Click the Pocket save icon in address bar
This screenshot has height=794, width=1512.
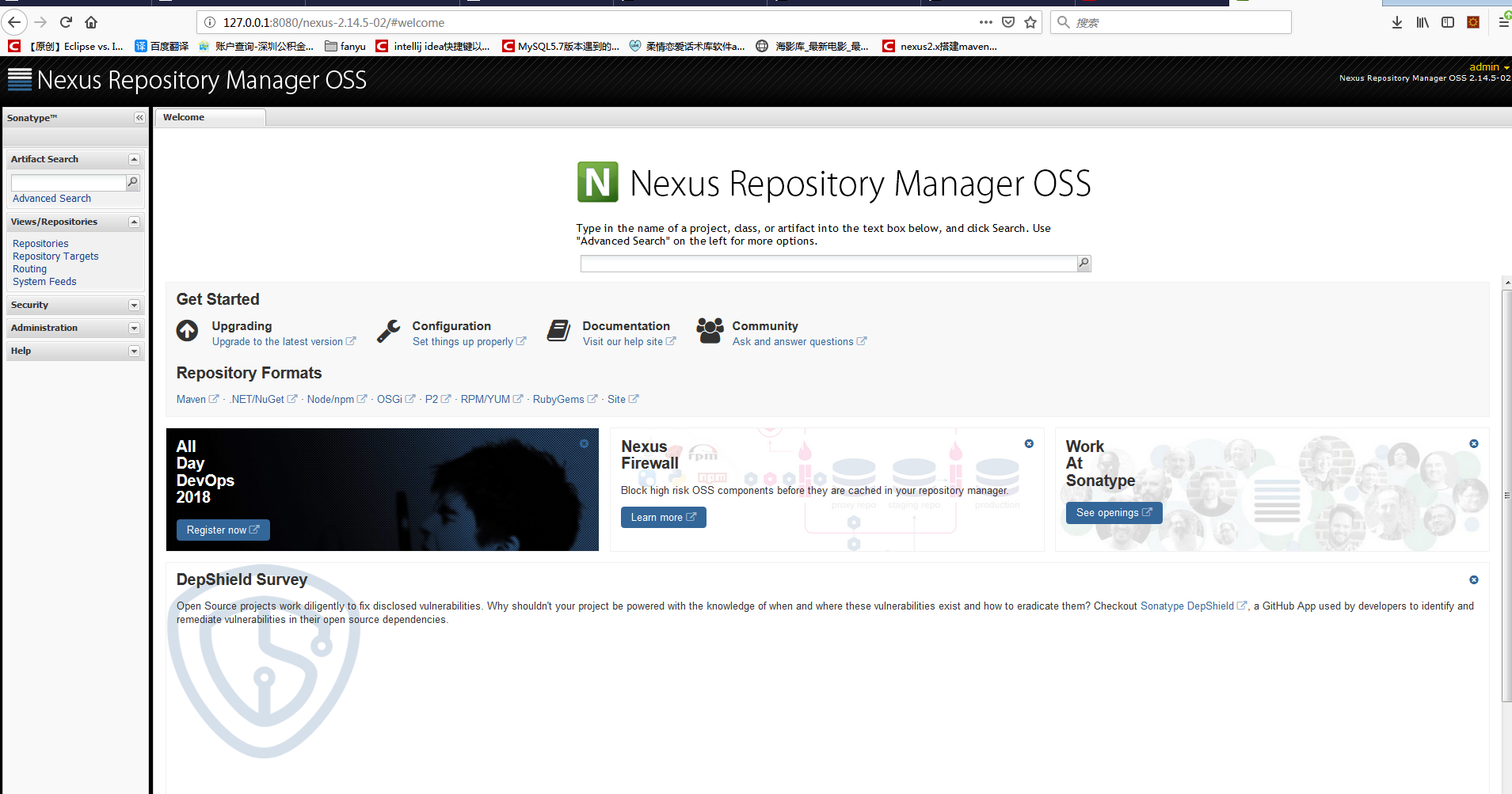pos(1008,22)
